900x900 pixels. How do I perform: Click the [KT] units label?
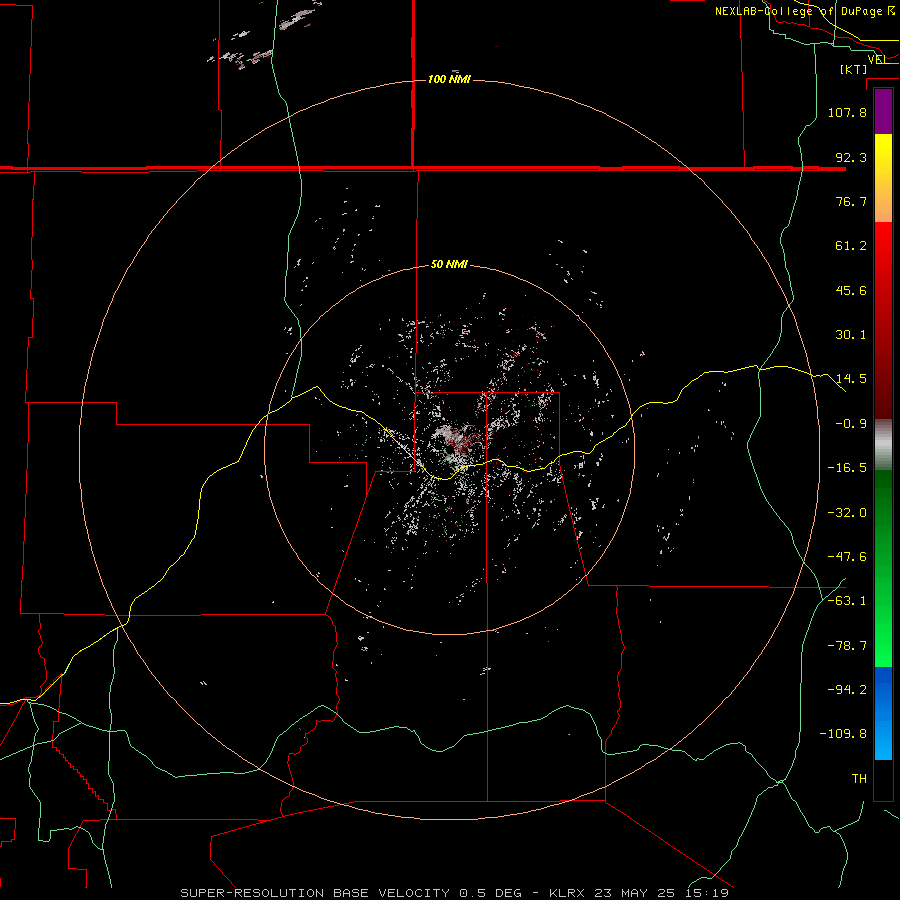(x=854, y=69)
